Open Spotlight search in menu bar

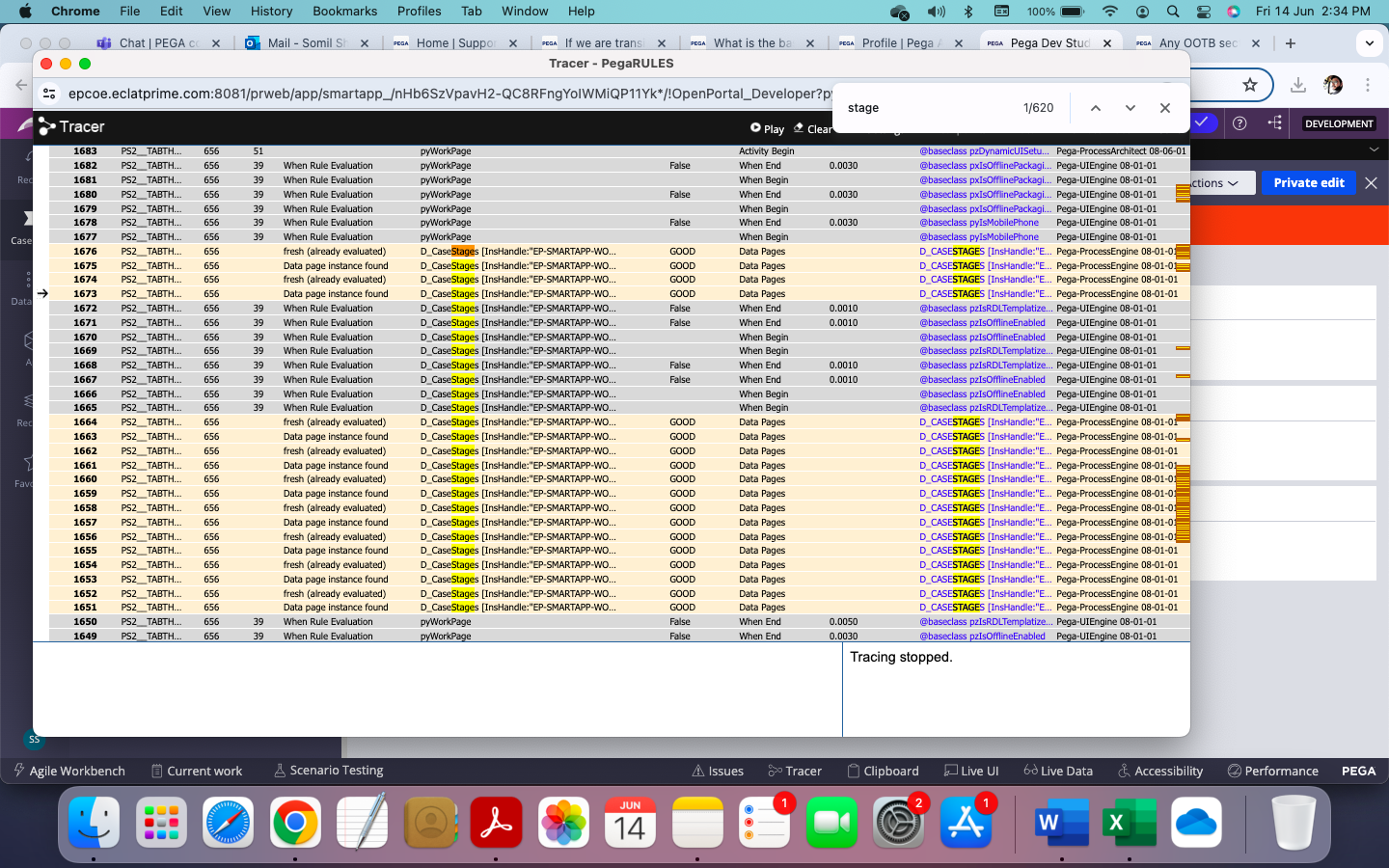[x=1173, y=12]
